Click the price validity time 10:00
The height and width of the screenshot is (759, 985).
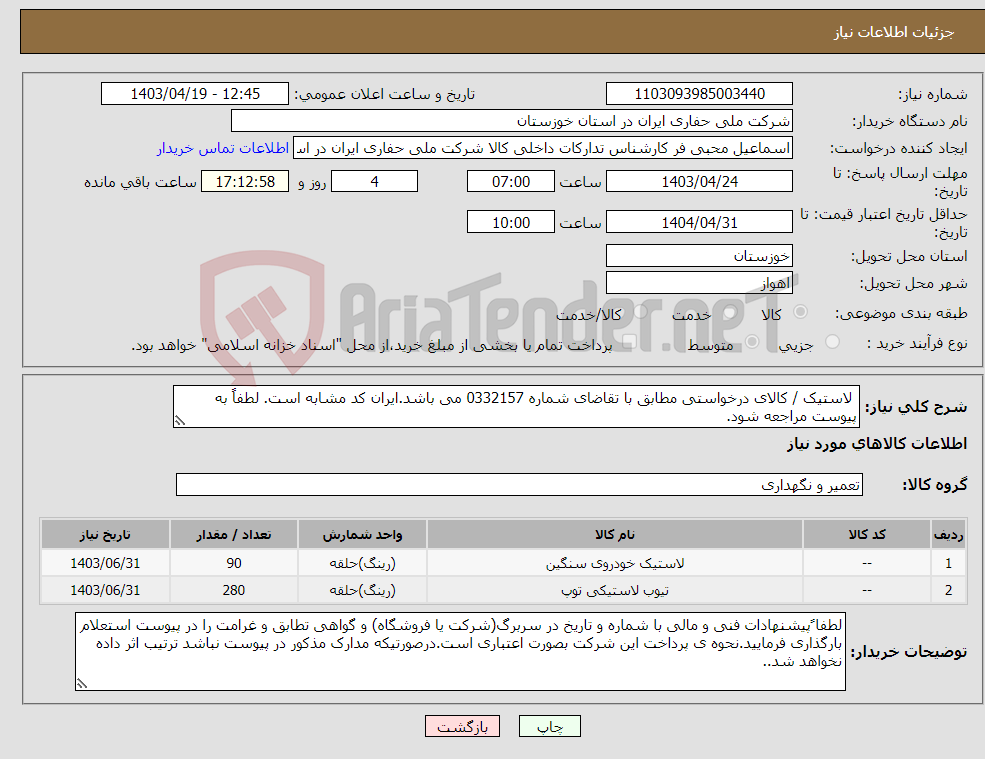point(511,222)
